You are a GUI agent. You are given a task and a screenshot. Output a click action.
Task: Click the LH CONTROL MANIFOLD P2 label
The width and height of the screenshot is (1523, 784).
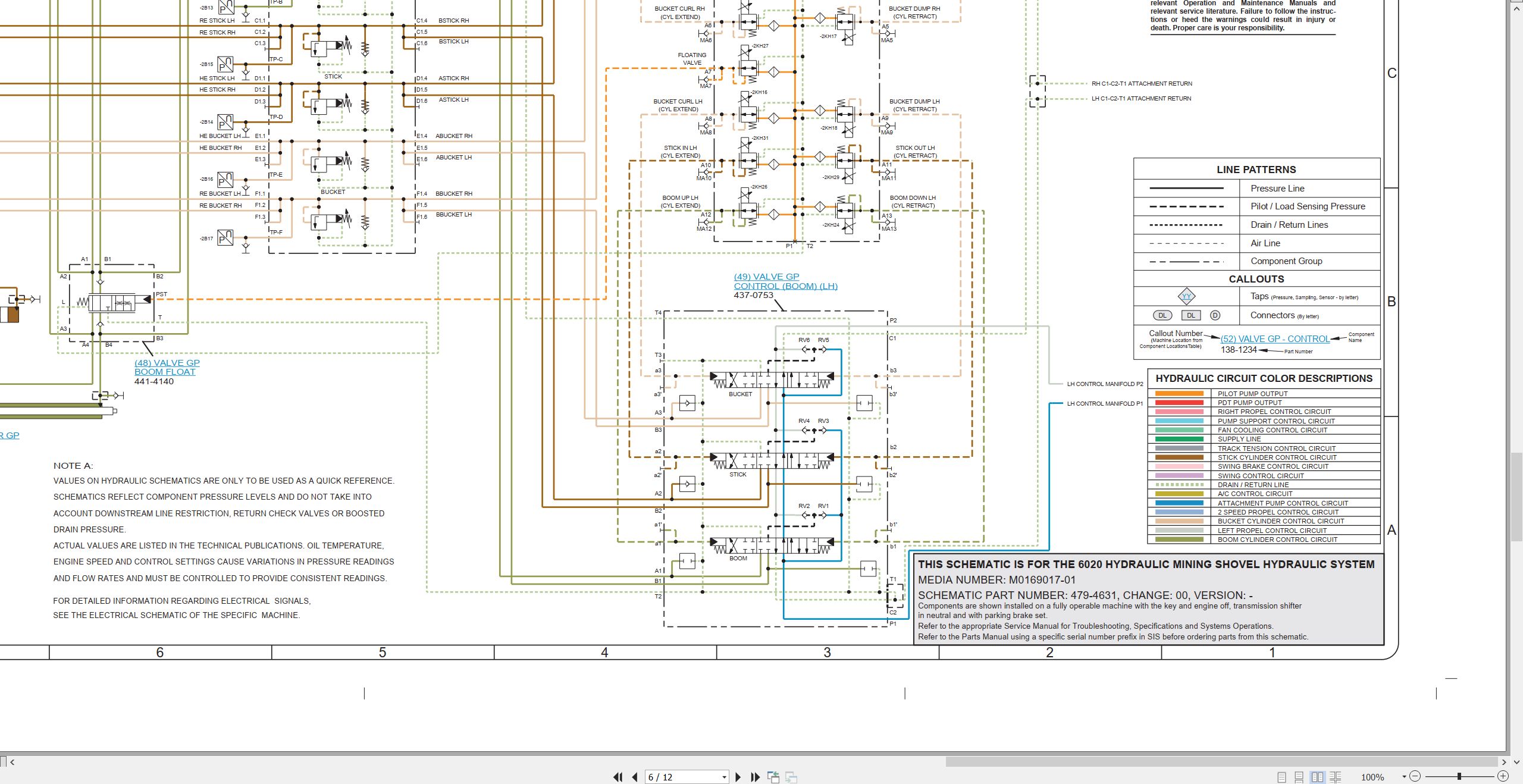click(x=1105, y=384)
